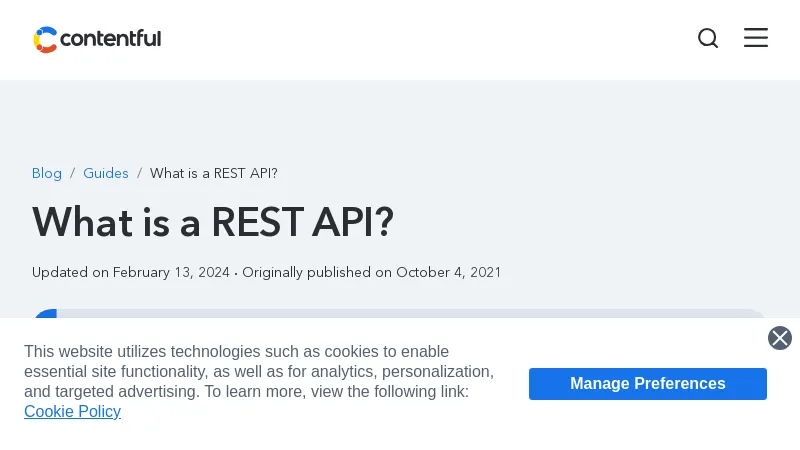Open the Guides breadcrumb link

click(106, 173)
